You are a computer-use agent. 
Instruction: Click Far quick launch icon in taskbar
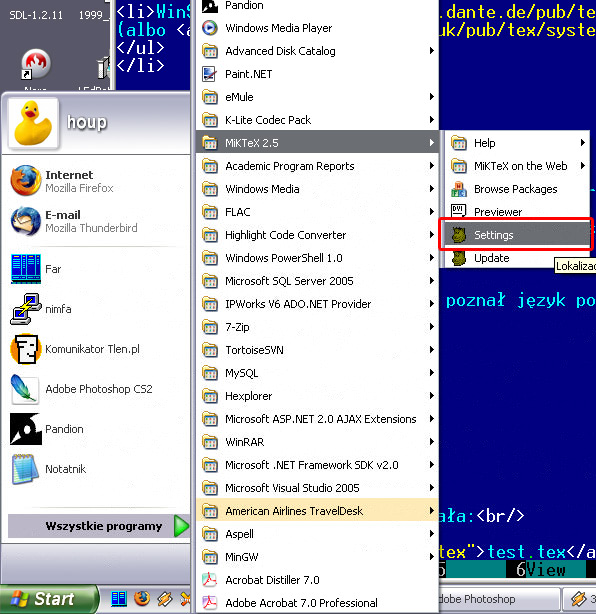tap(118, 599)
